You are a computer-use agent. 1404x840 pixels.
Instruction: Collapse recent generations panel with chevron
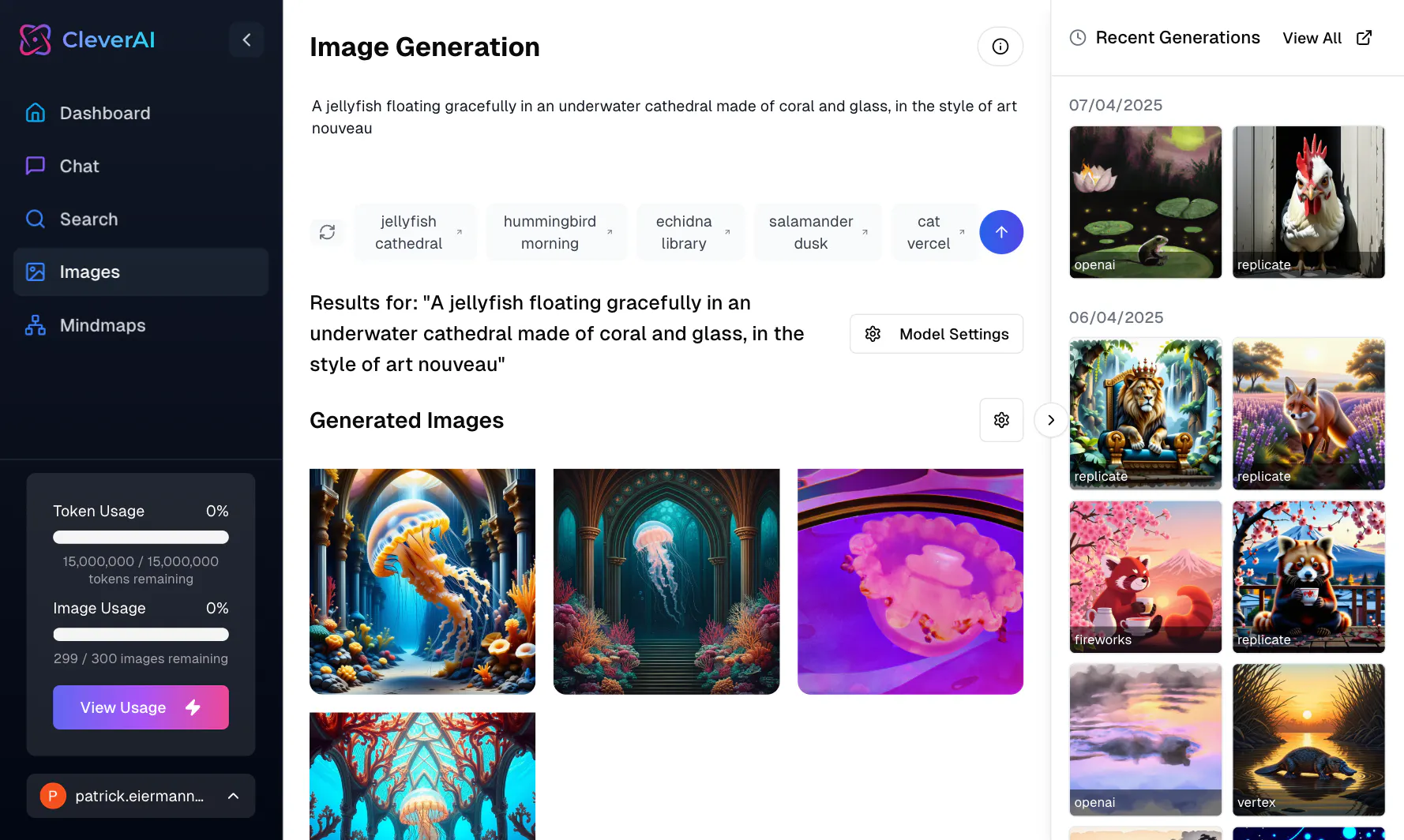click(1050, 420)
